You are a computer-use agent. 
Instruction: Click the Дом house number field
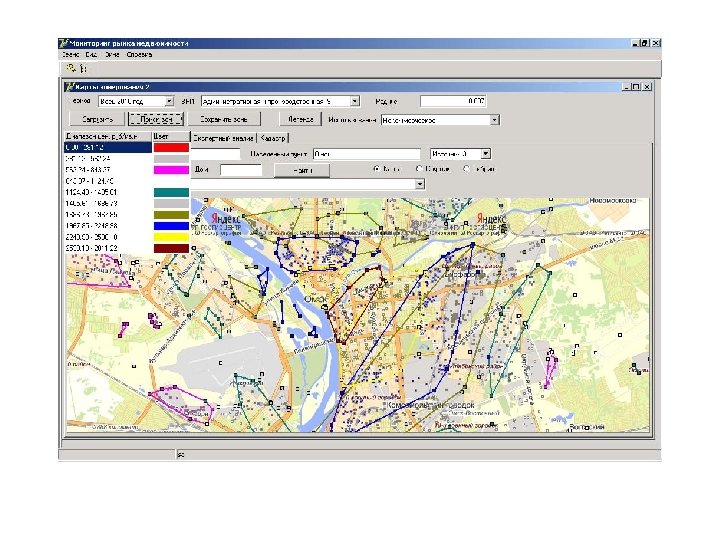pos(241,170)
